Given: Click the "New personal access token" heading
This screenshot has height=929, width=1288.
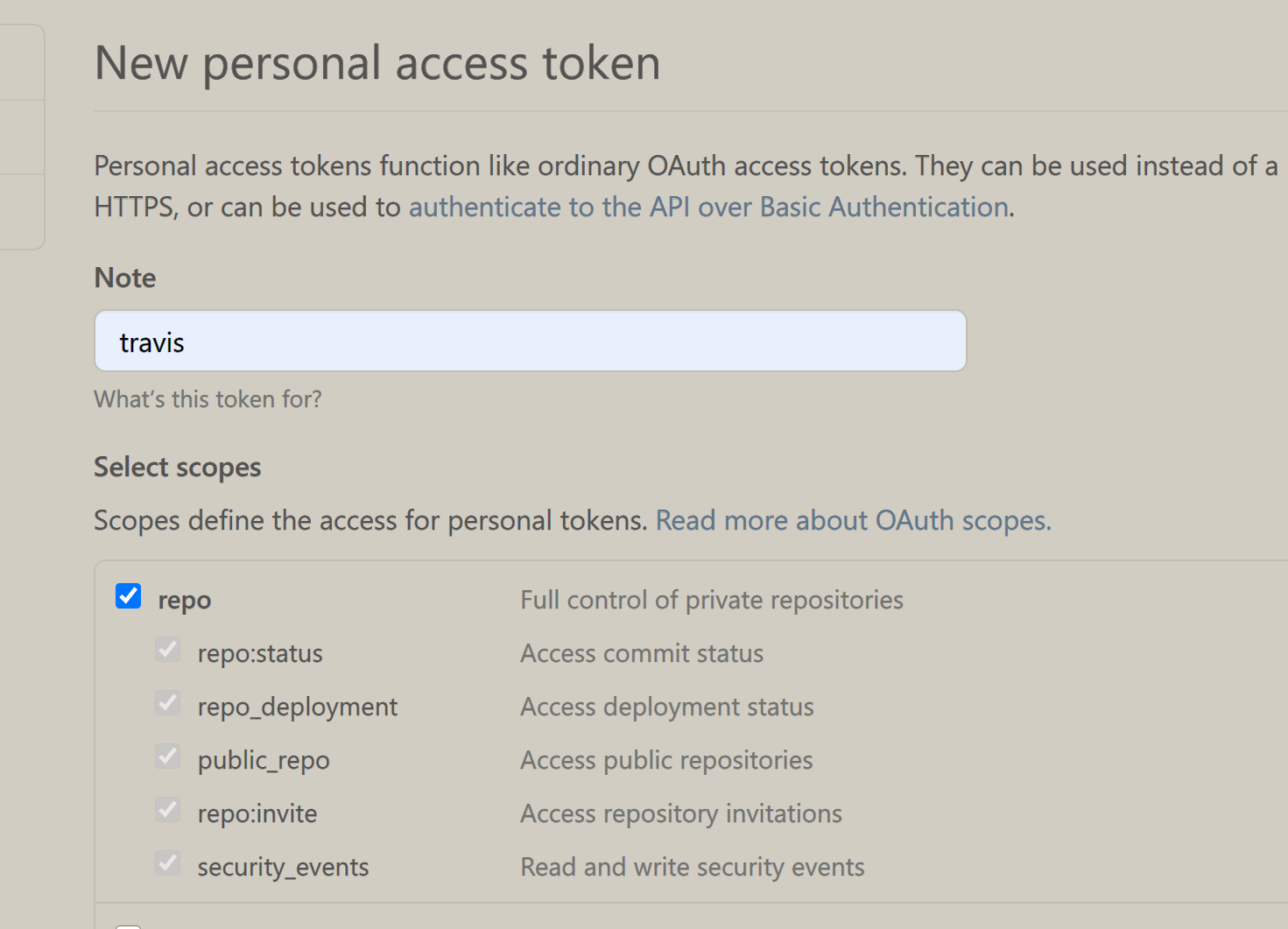Looking at the screenshot, I should point(377,64).
